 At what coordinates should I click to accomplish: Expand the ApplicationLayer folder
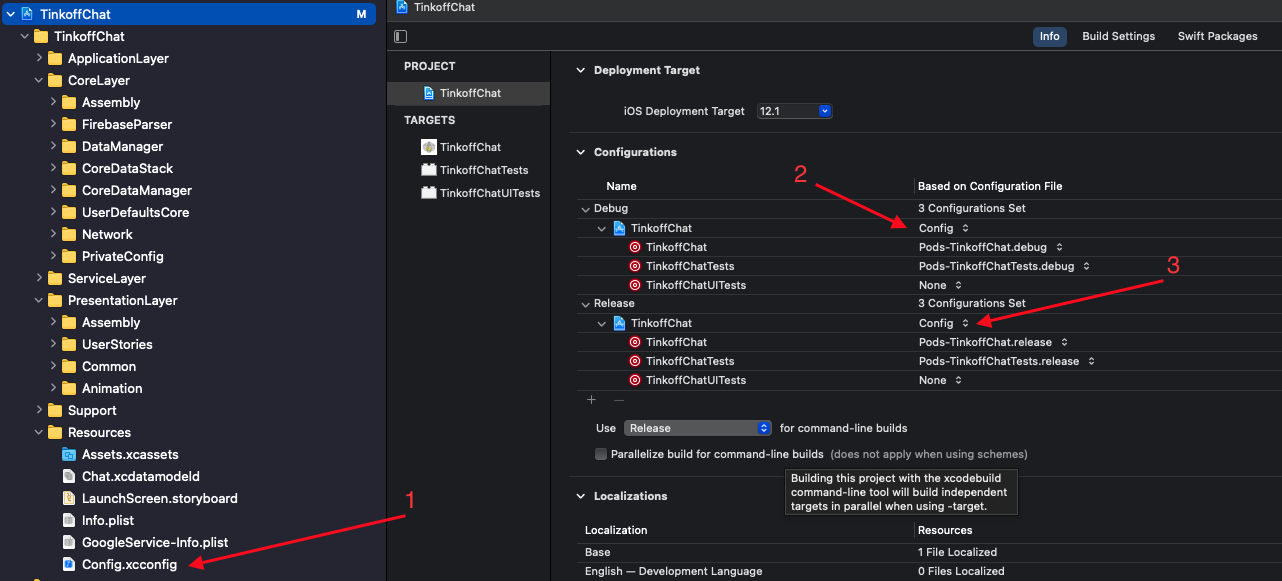click(39, 58)
